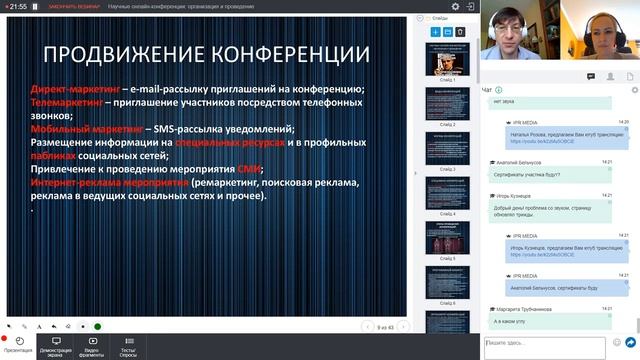Pick the green color swatch
Image resolution: width=640 pixels, height=360 pixels.
coord(98,327)
